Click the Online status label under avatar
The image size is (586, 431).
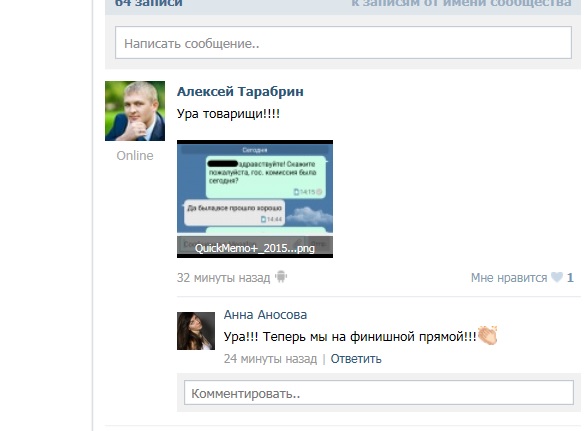pyautogui.click(x=135, y=156)
